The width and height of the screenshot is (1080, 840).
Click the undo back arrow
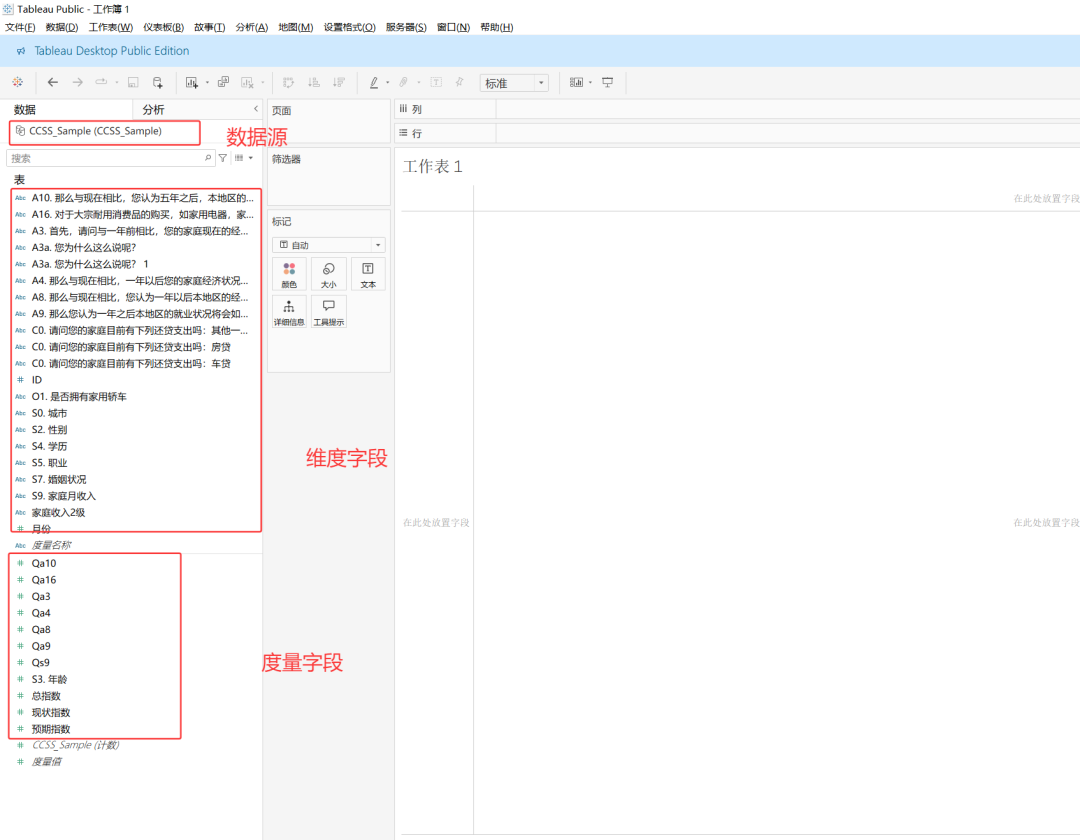pyautogui.click(x=52, y=82)
